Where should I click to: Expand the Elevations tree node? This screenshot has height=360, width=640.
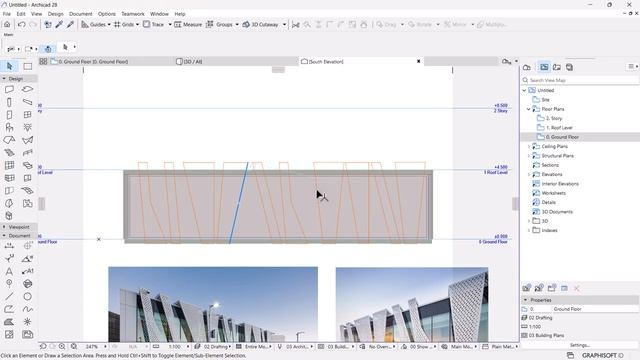tap(529, 174)
